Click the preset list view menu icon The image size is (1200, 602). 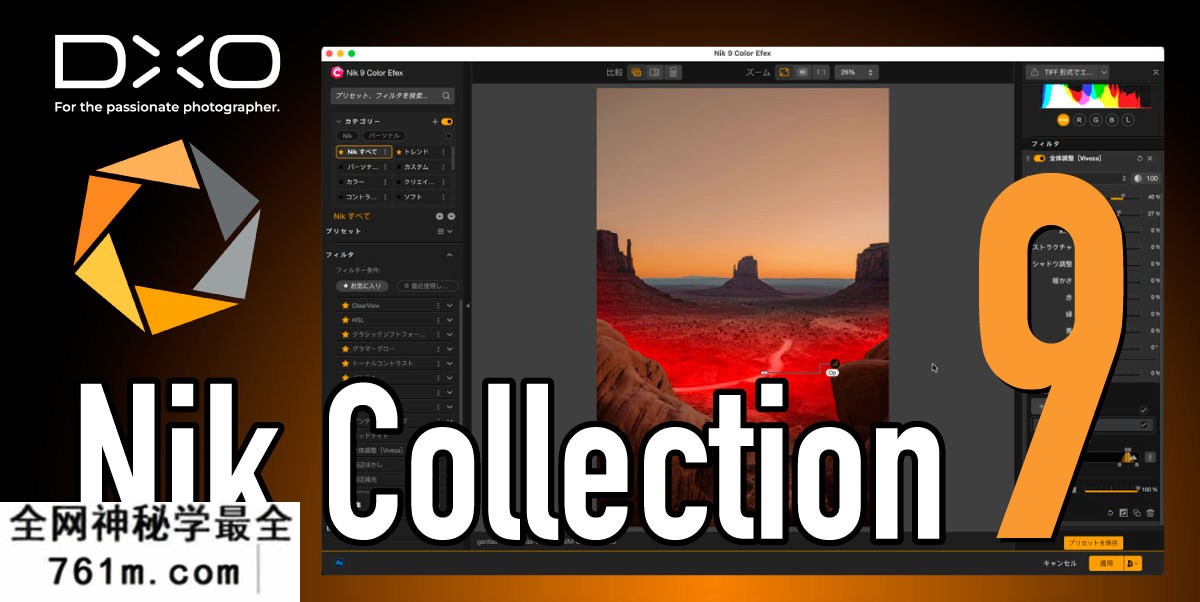[440, 231]
